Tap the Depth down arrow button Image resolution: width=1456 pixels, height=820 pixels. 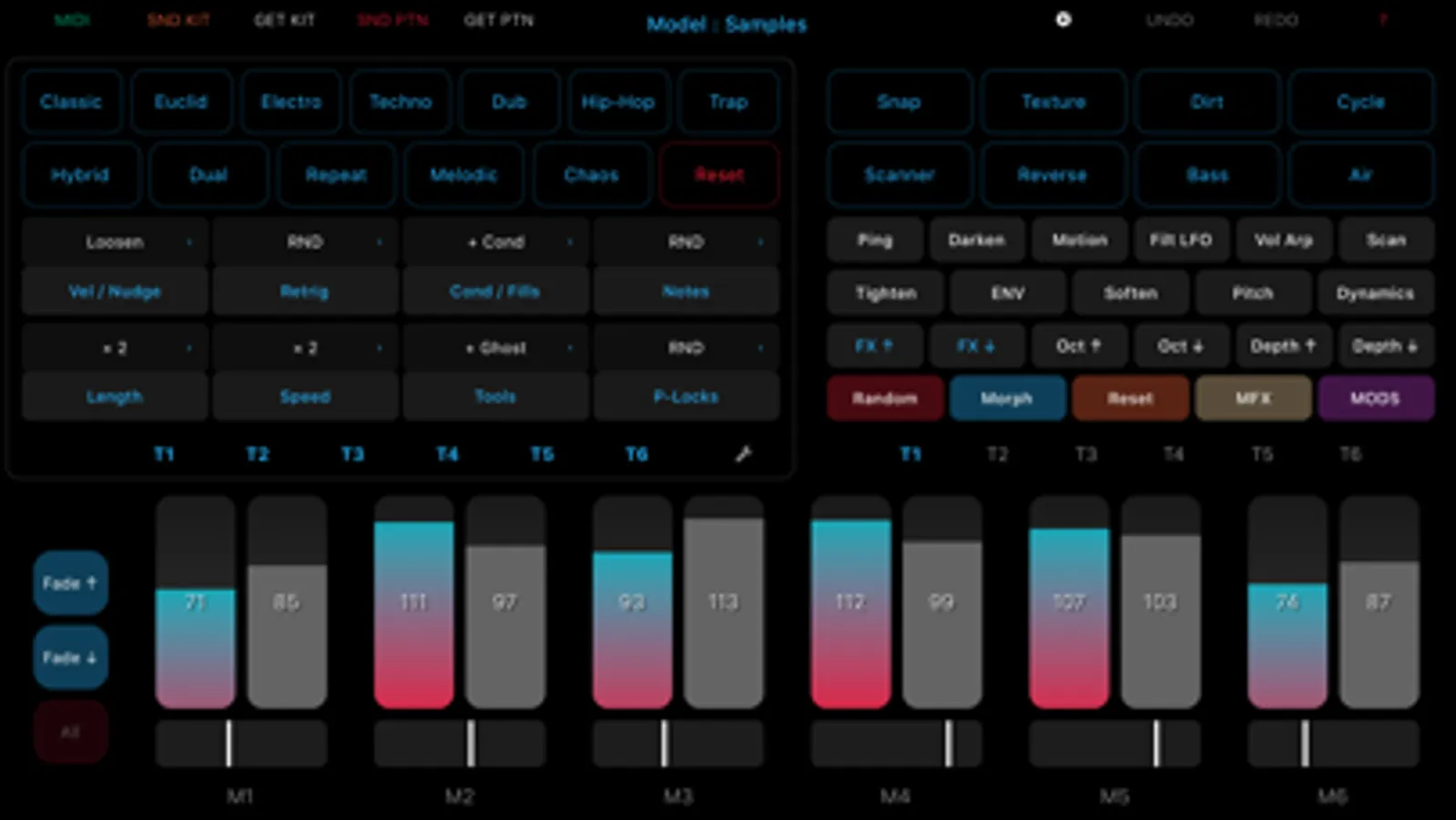1384,346
